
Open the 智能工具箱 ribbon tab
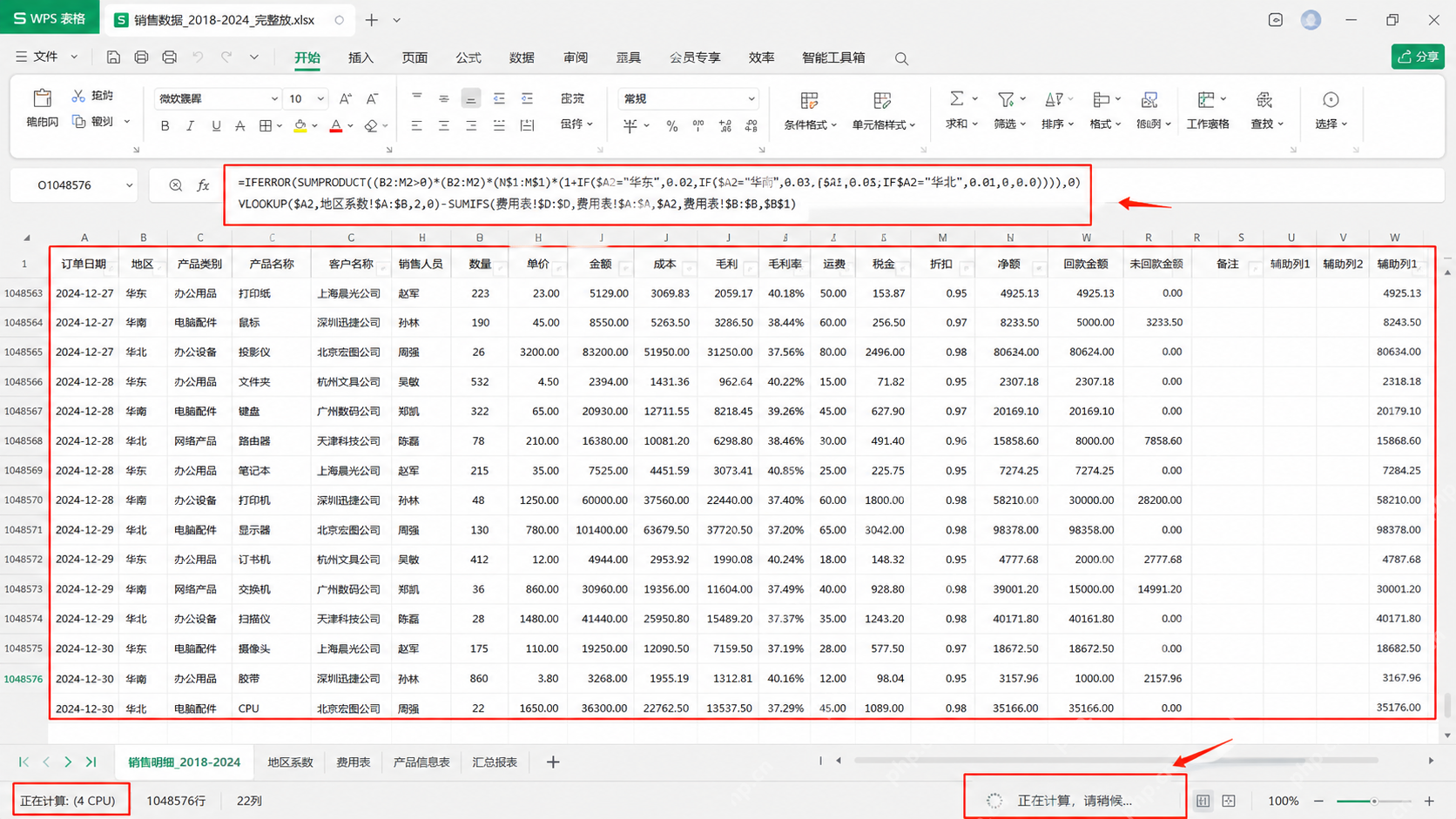[833, 57]
